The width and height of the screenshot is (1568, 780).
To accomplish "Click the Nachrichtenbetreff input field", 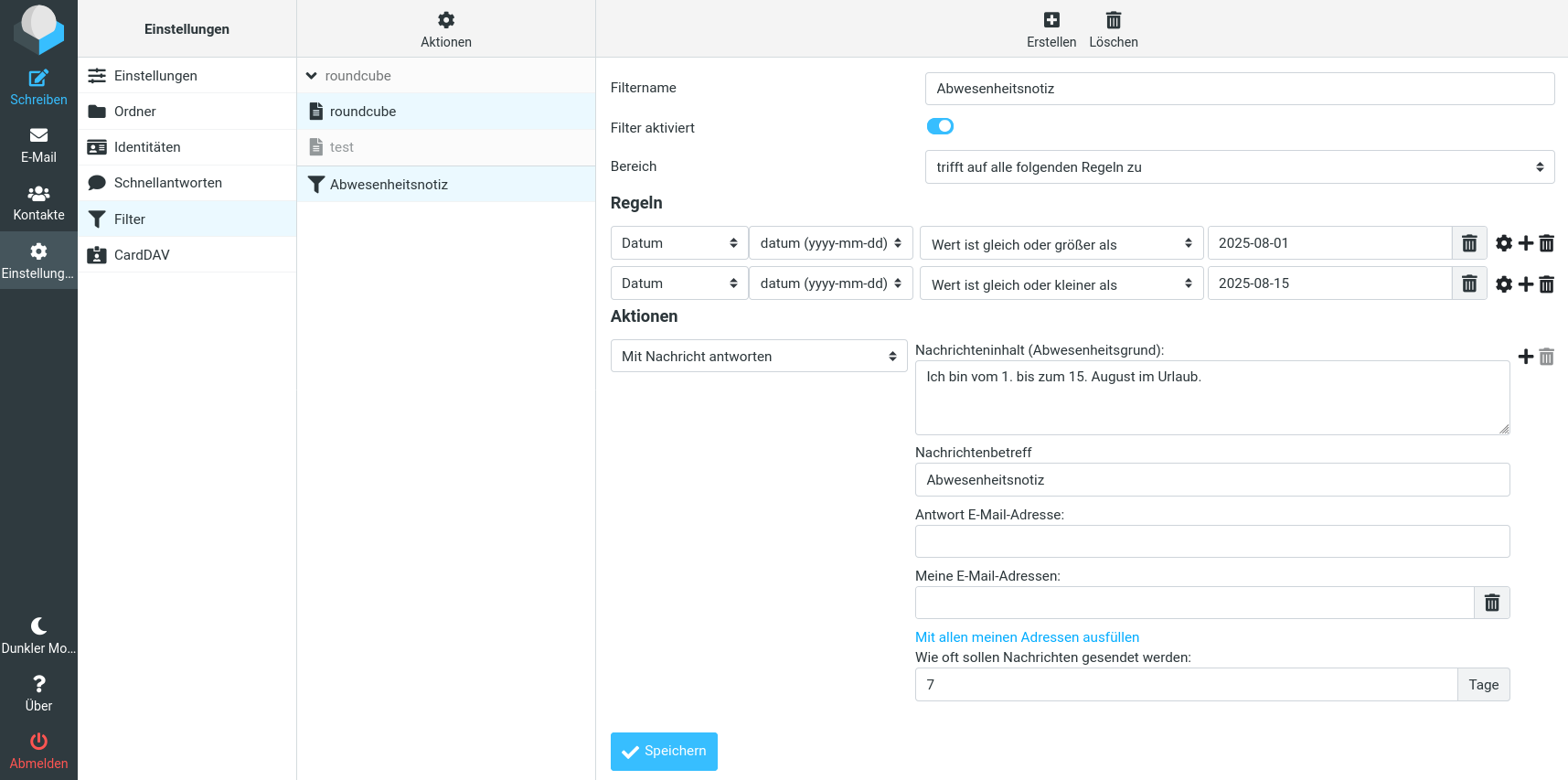I will tap(1211, 480).
